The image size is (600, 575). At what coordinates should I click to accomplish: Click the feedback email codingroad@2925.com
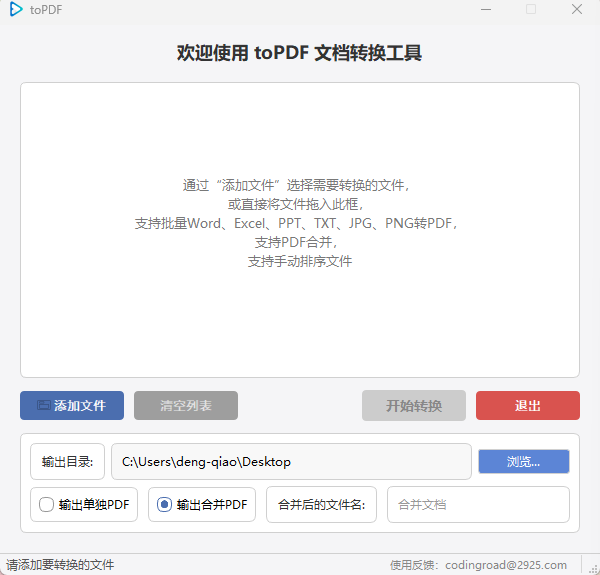(505, 565)
